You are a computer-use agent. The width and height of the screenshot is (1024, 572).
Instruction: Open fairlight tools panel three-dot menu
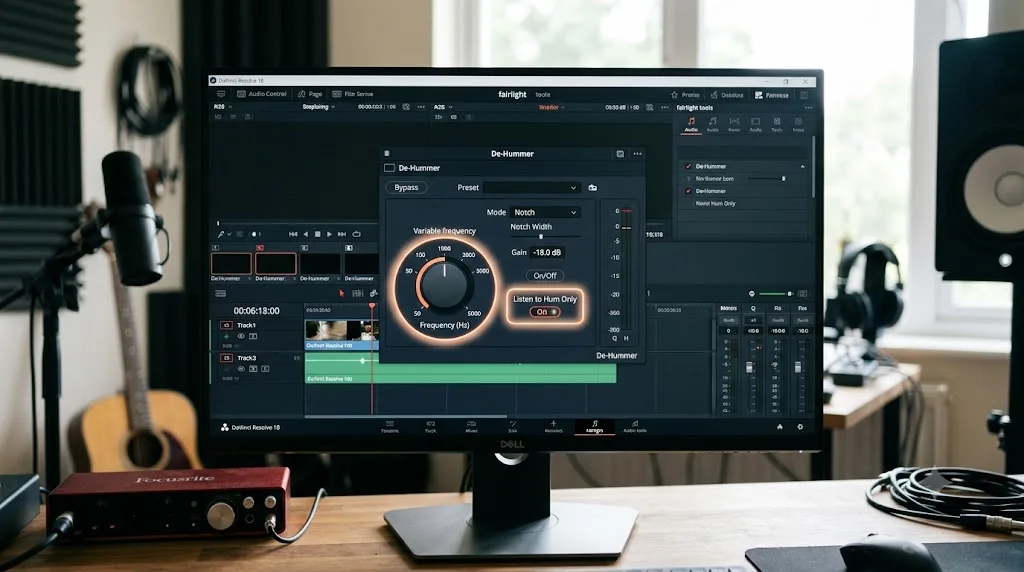(808, 108)
